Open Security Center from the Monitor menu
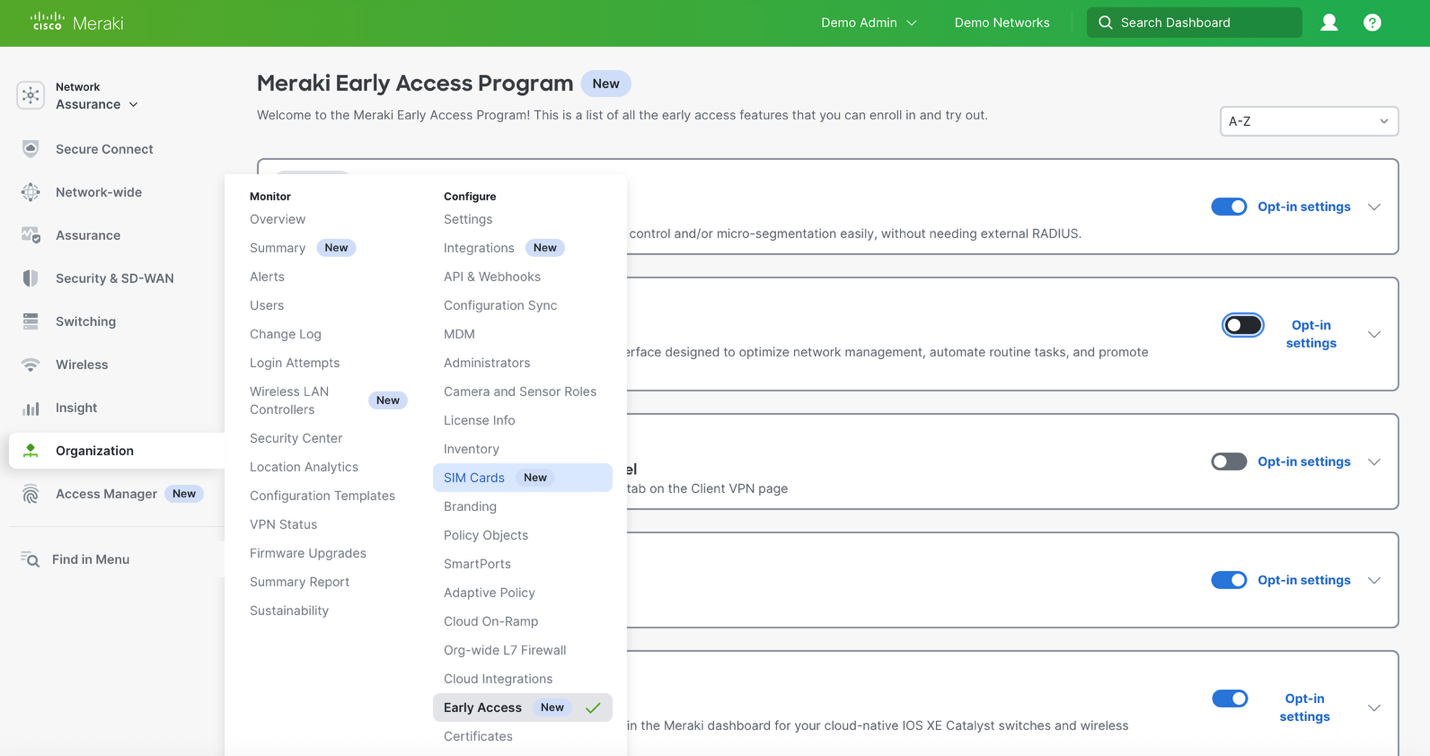The height and width of the screenshot is (756, 1430). pos(296,438)
